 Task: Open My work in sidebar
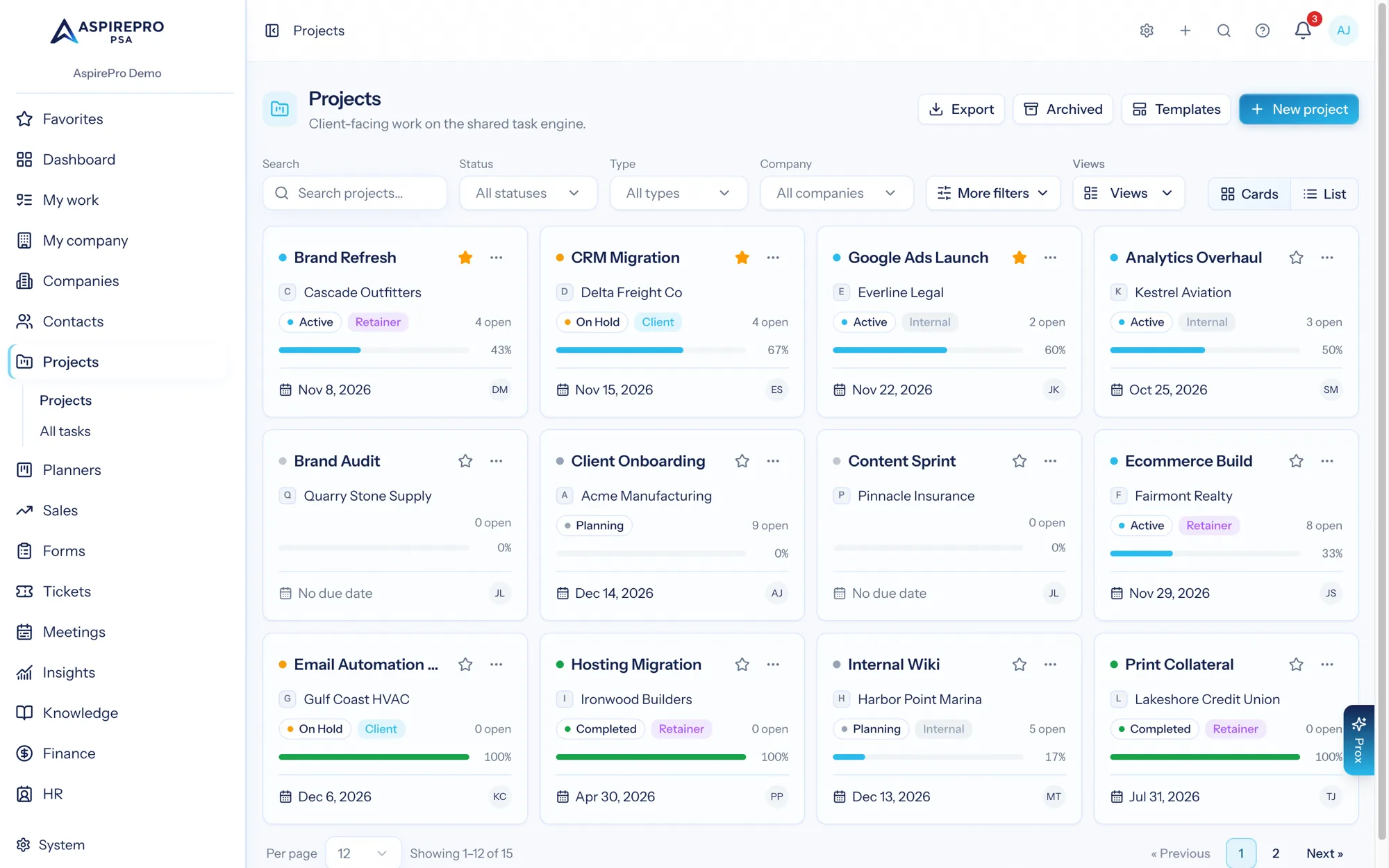pos(70,200)
